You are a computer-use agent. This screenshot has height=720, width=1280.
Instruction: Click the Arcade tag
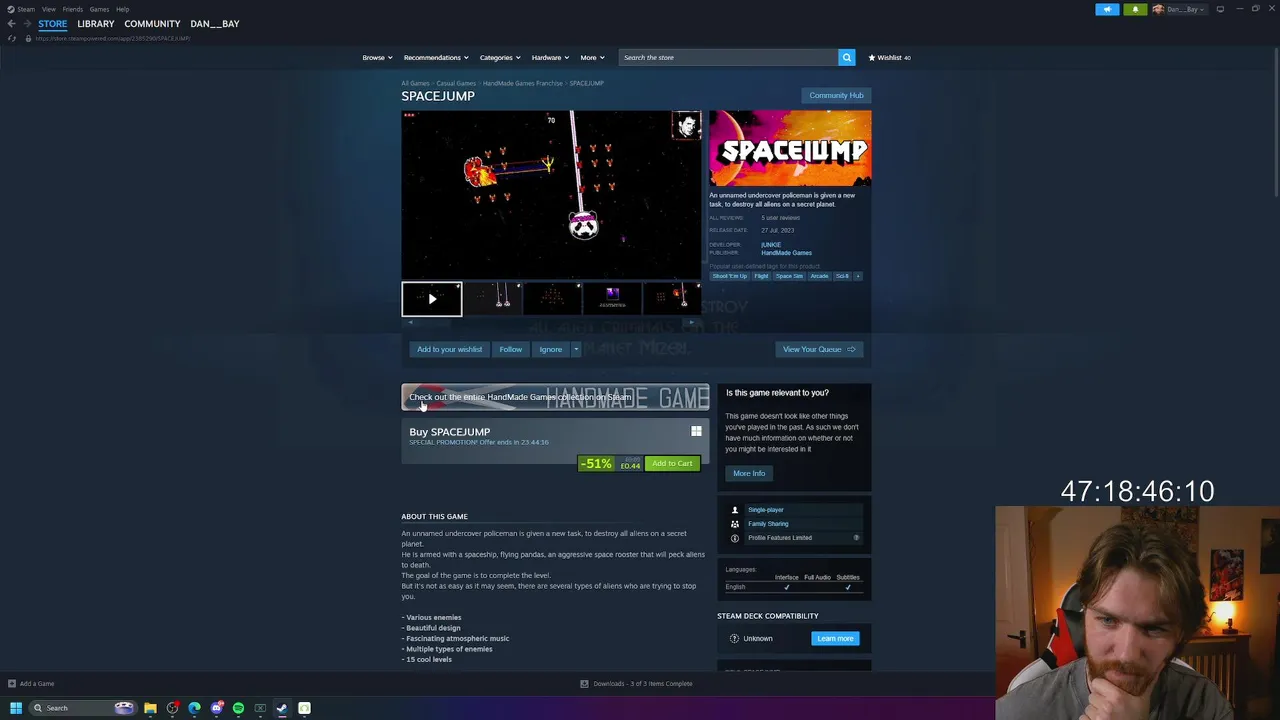(x=819, y=276)
